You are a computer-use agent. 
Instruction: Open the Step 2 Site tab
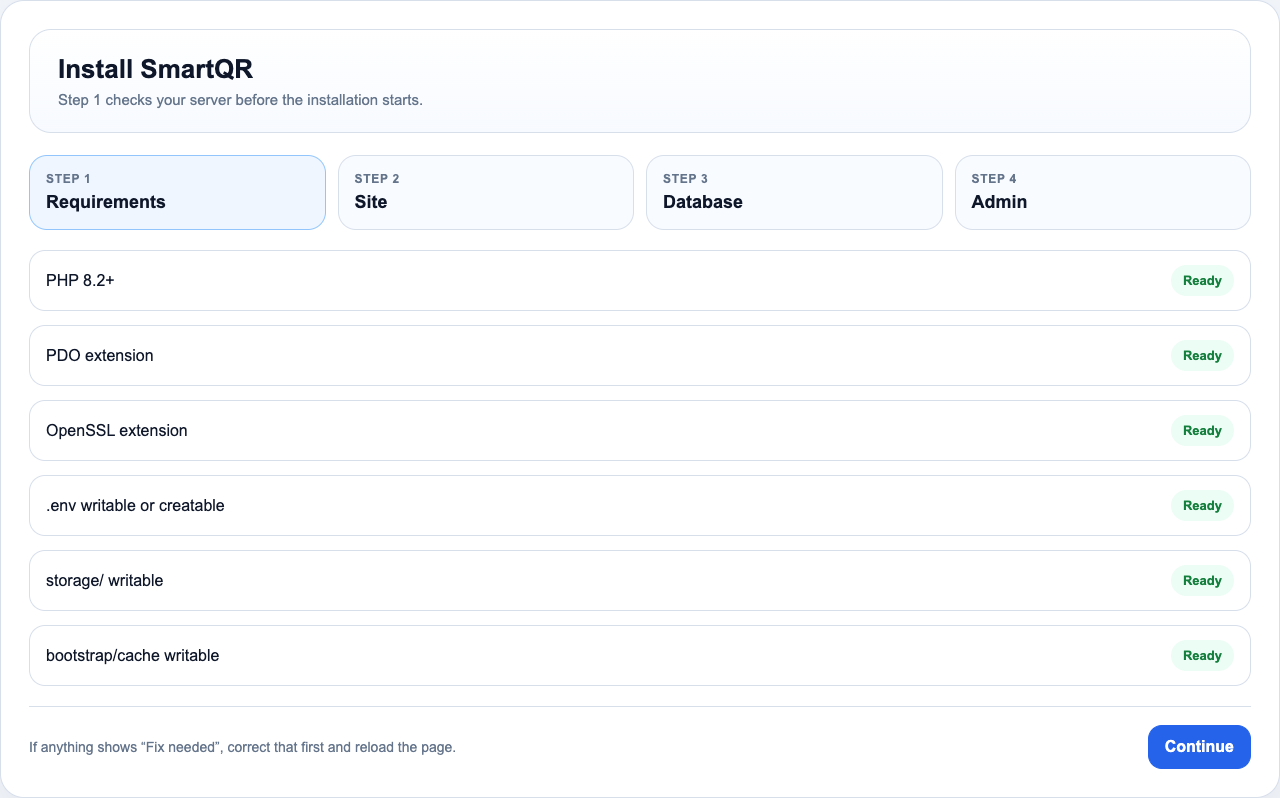486,192
